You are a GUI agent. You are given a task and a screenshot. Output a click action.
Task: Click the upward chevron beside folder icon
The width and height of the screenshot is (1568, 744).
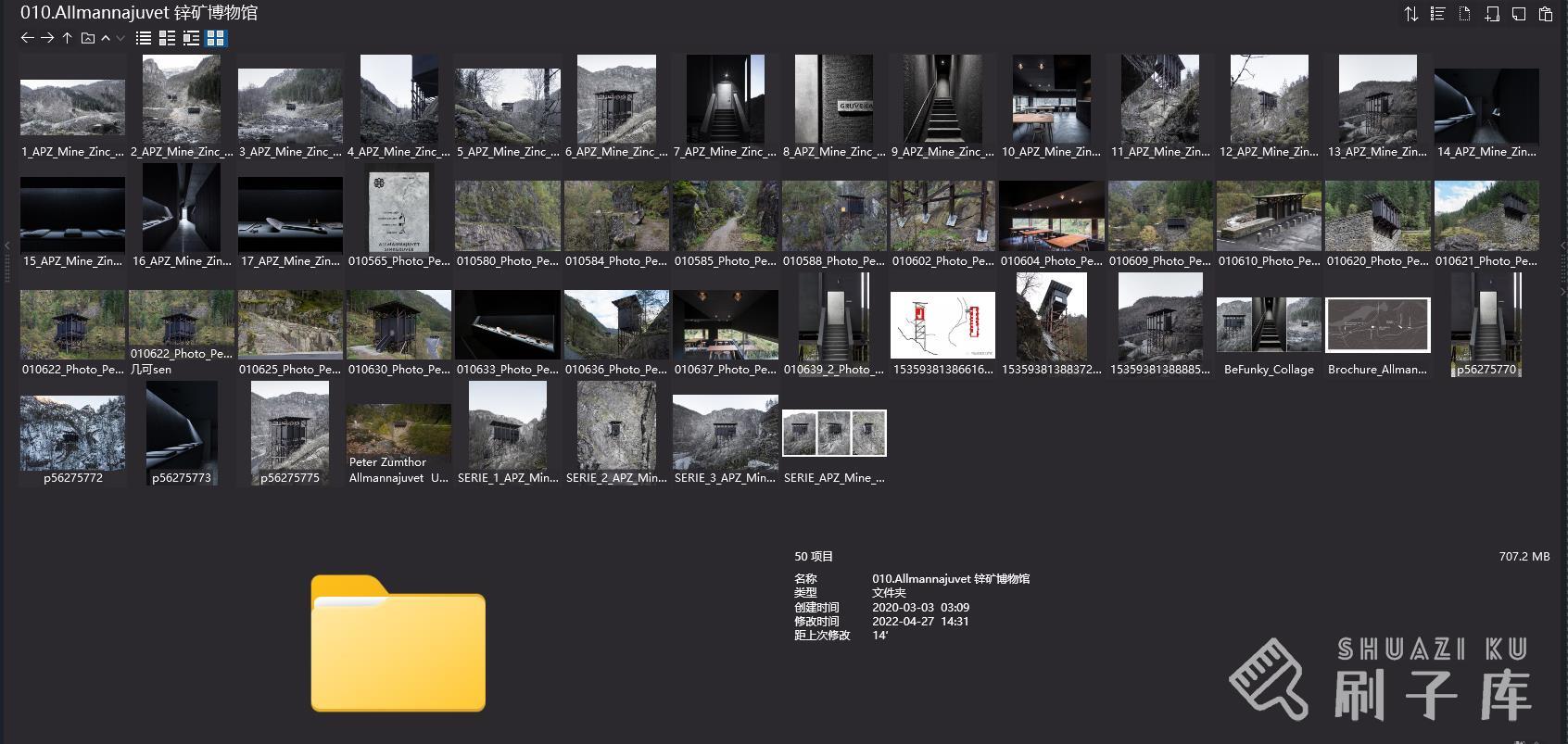pos(106,38)
